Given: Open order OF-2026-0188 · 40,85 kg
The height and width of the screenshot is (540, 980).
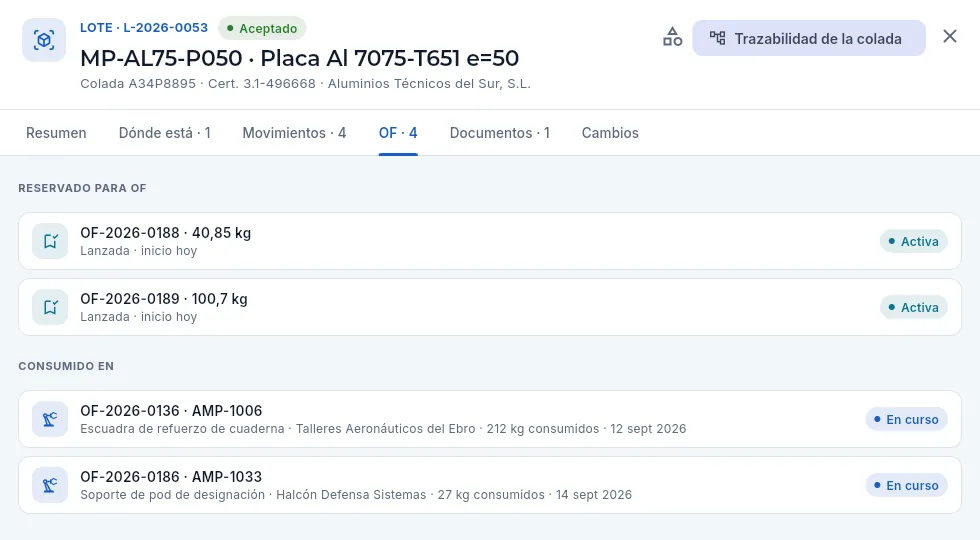Looking at the screenshot, I should coord(490,241).
